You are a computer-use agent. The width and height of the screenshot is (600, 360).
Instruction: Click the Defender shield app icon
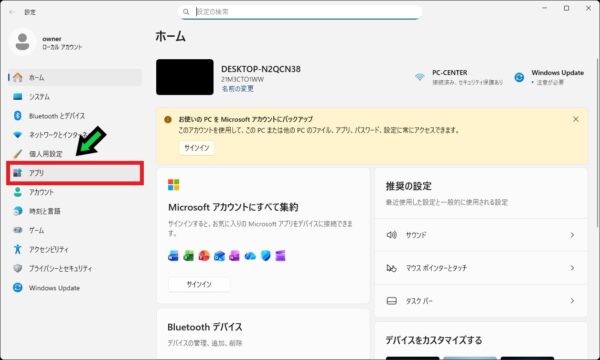[265, 256]
